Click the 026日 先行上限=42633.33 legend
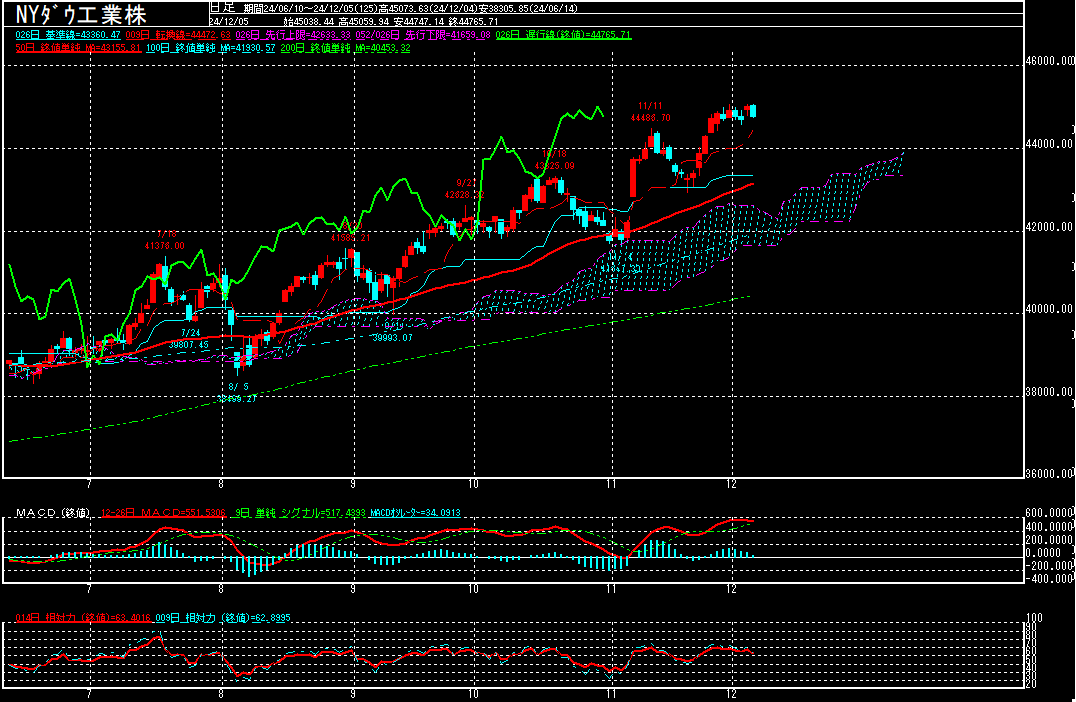Screen dimensions: 1076x702 (x=293, y=34)
